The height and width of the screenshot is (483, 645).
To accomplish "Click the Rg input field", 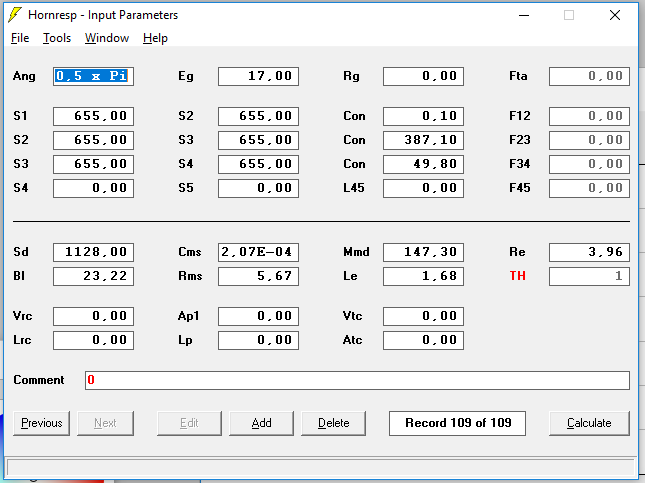I will pos(423,77).
